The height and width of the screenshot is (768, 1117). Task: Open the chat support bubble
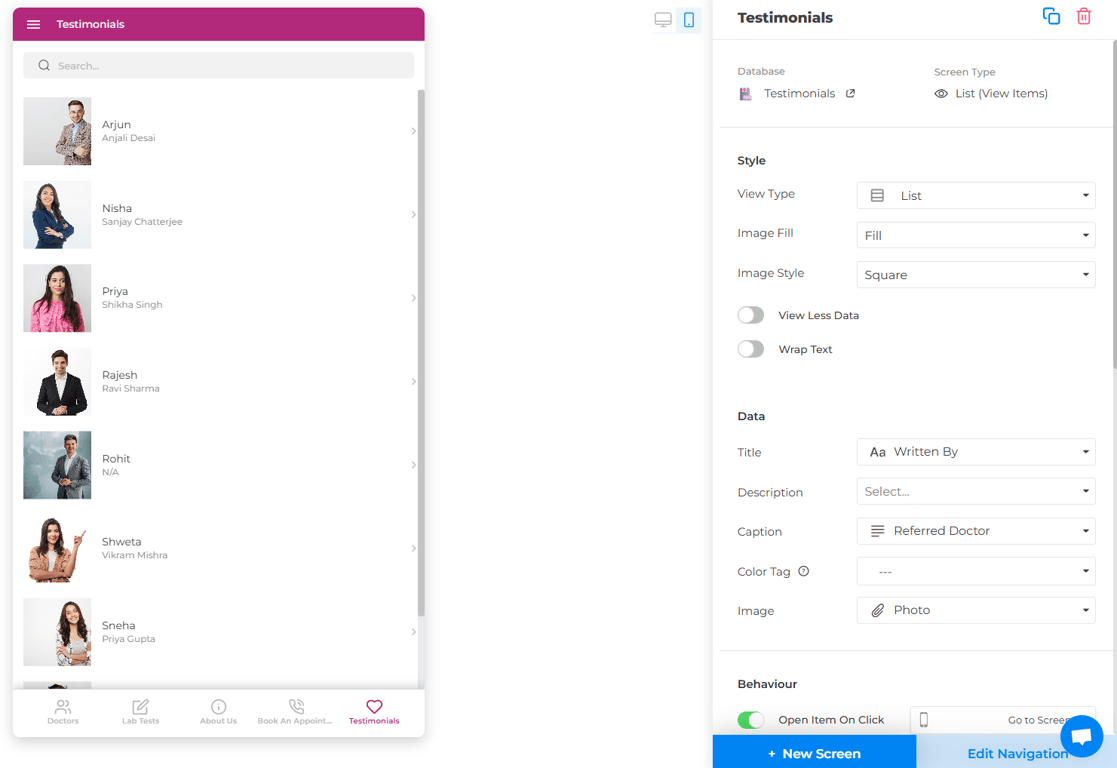click(1081, 736)
